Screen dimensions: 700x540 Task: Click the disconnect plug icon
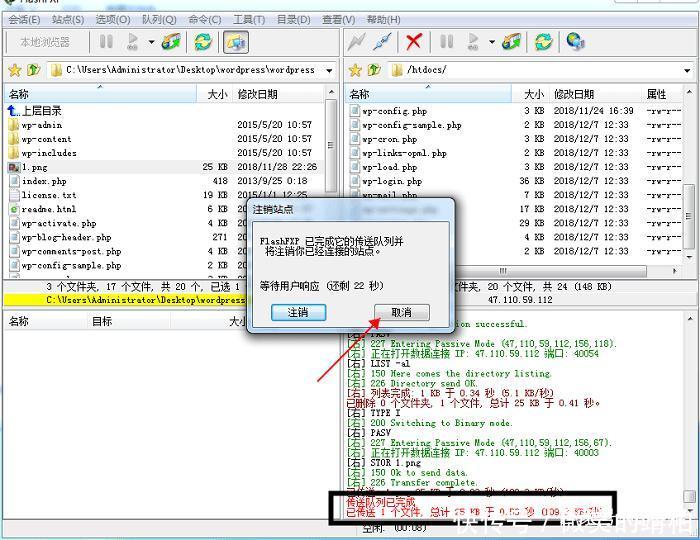(383, 42)
